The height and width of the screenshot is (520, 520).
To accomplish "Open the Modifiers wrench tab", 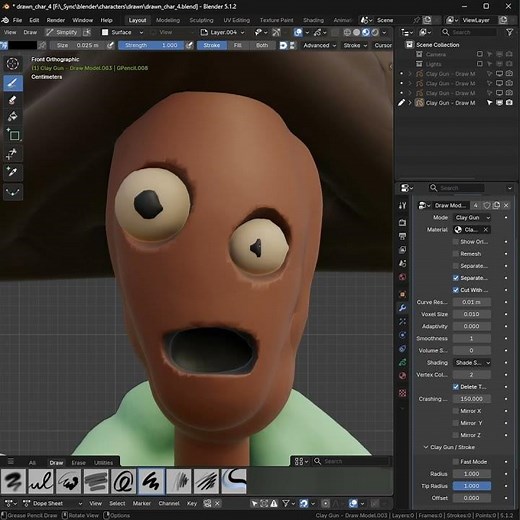I will click(402, 308).
